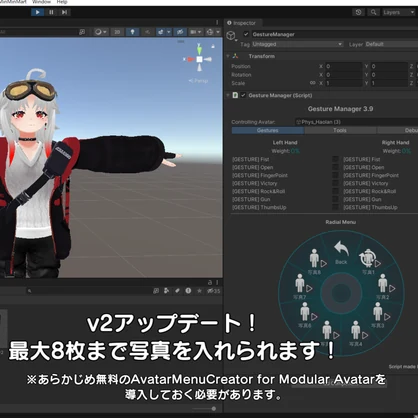Viewport: 418px width, 418px height.
Task: Toggle hidden objects visibility icon
Action: [x=180, y=32]
